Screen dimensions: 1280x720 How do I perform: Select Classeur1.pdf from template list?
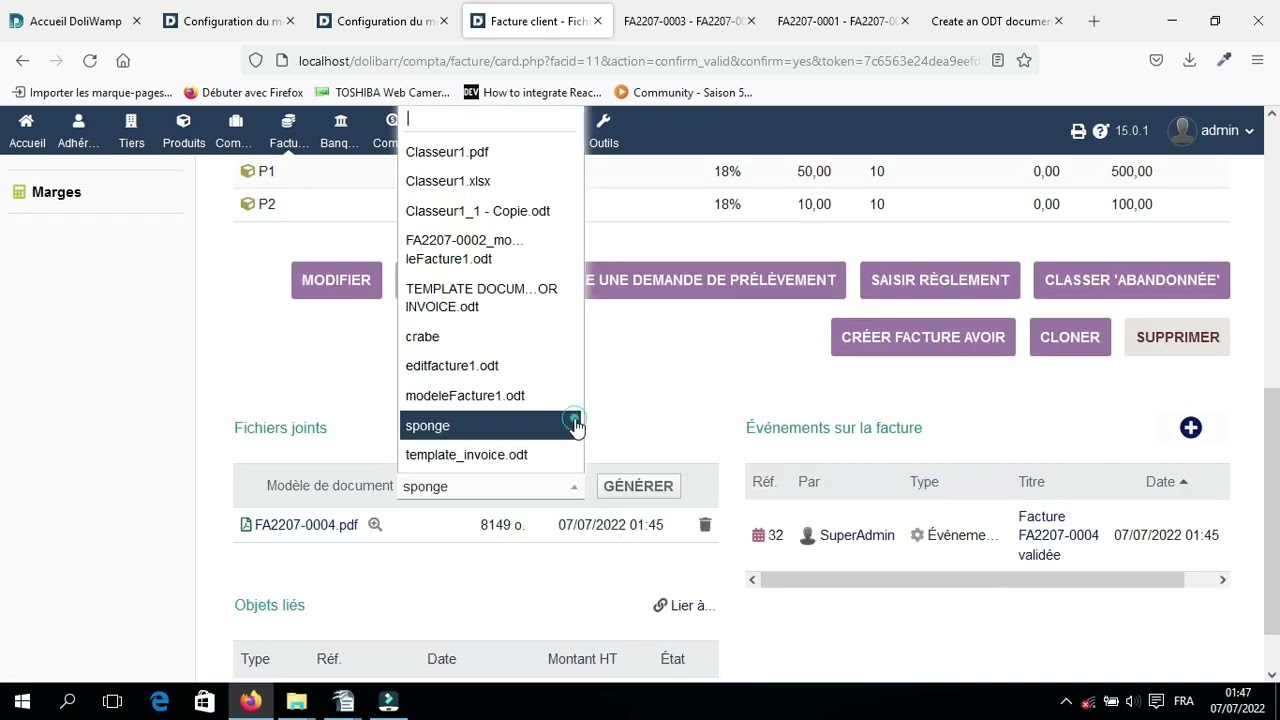[491, 152]
